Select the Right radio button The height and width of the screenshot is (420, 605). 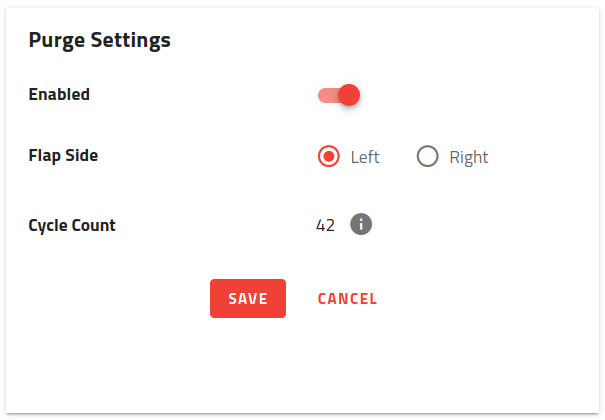(428, 157)
